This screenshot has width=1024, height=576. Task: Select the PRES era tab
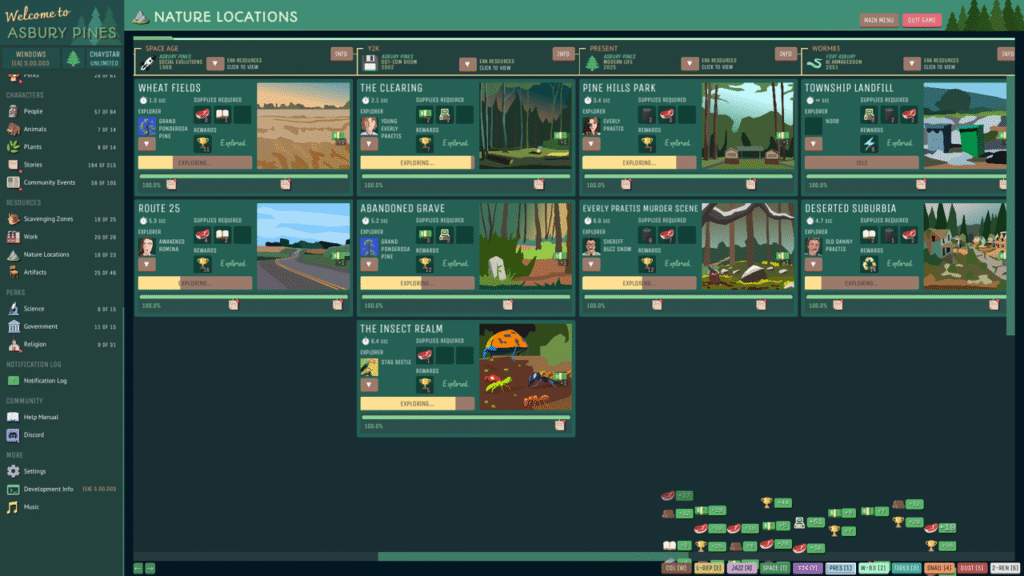point(841,568)
